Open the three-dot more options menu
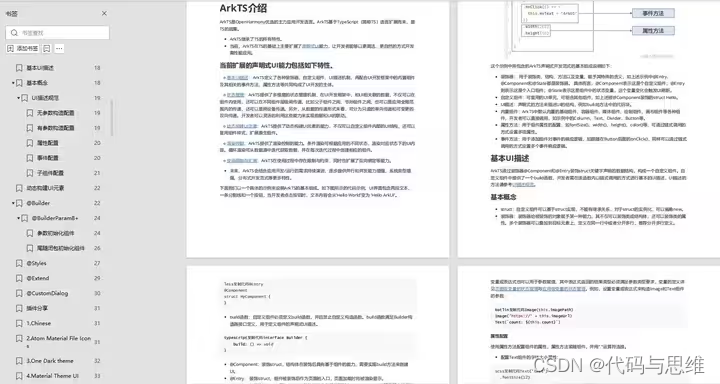This screenshot has height=384, width=720. coord(59,48)
